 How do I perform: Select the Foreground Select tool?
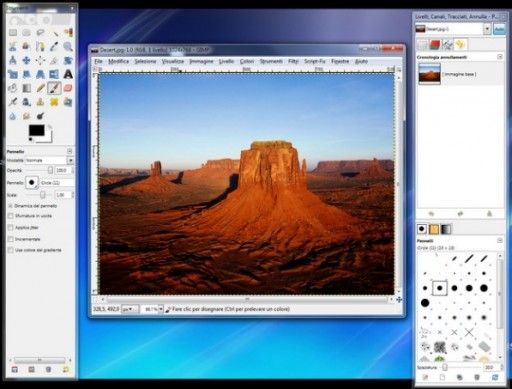point(26,46)
